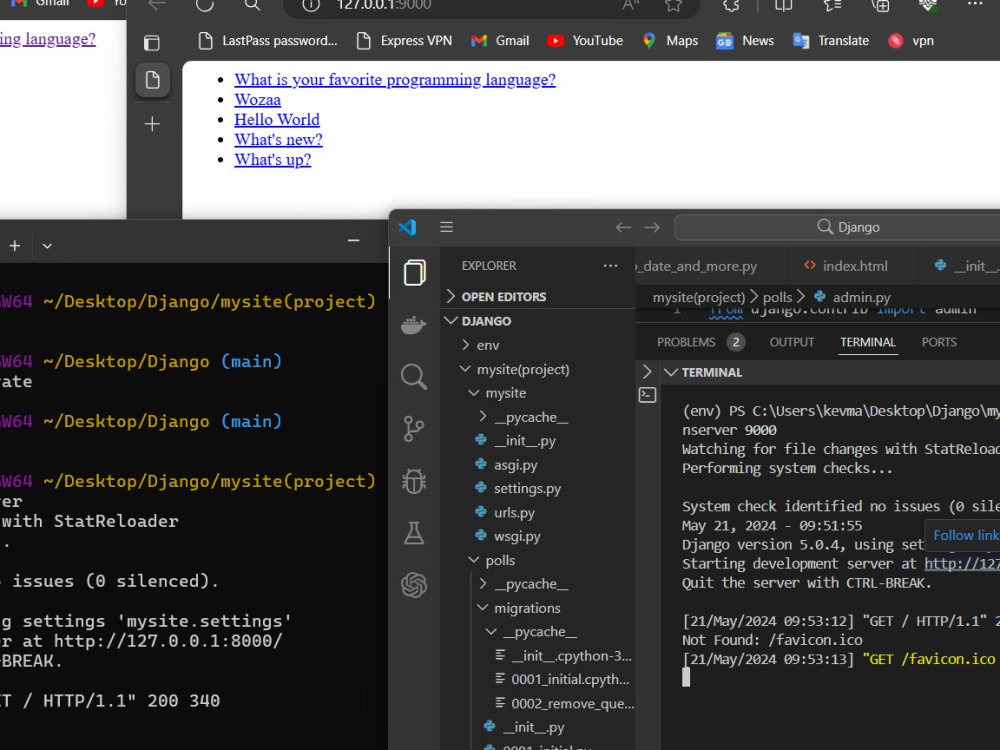Screen dimensions: 1000x750
Task: Add new tab with plus in browser sidebar
Action: click(152, 124)
